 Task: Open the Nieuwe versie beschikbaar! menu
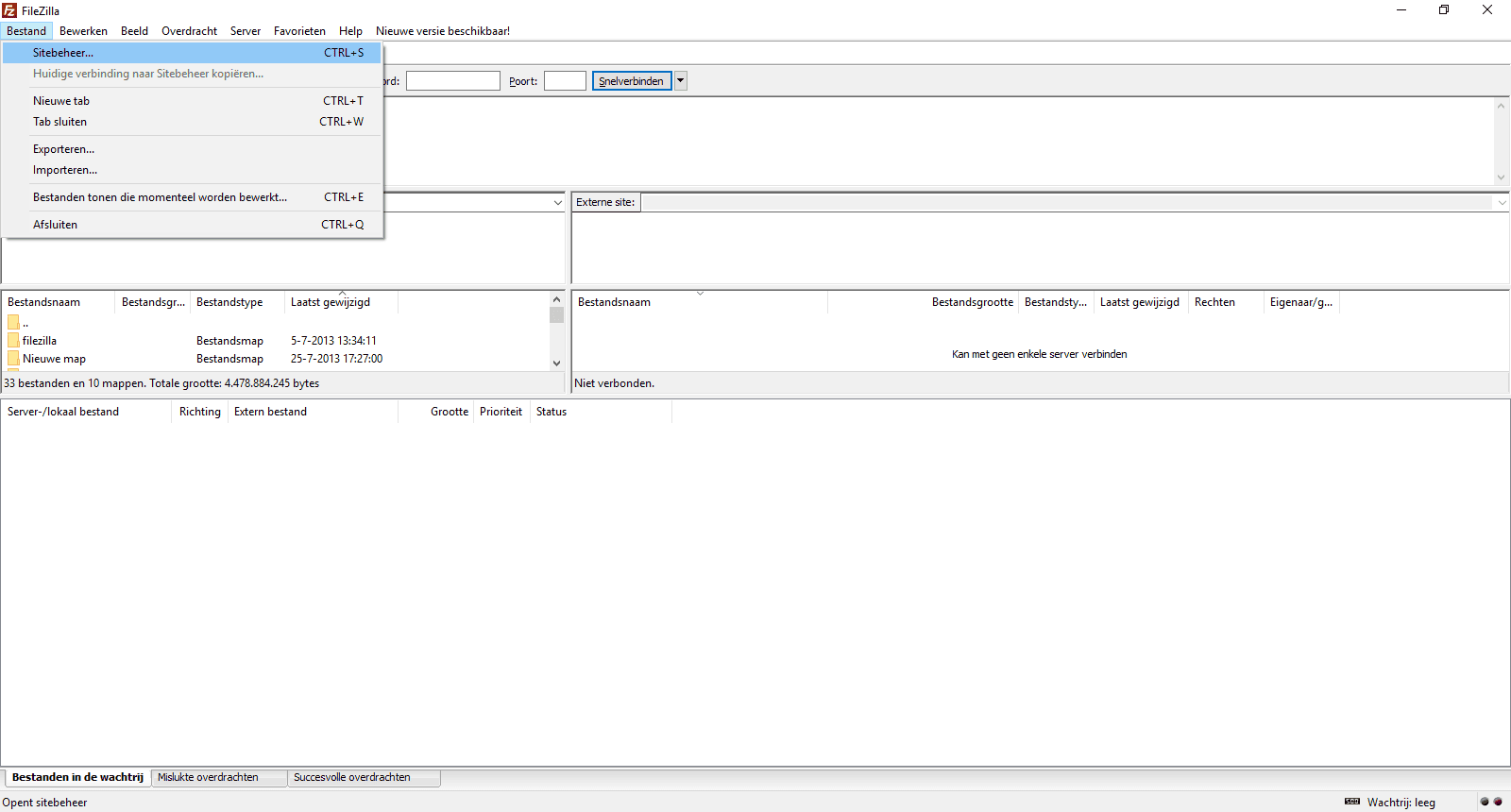[x=442, y=31]
